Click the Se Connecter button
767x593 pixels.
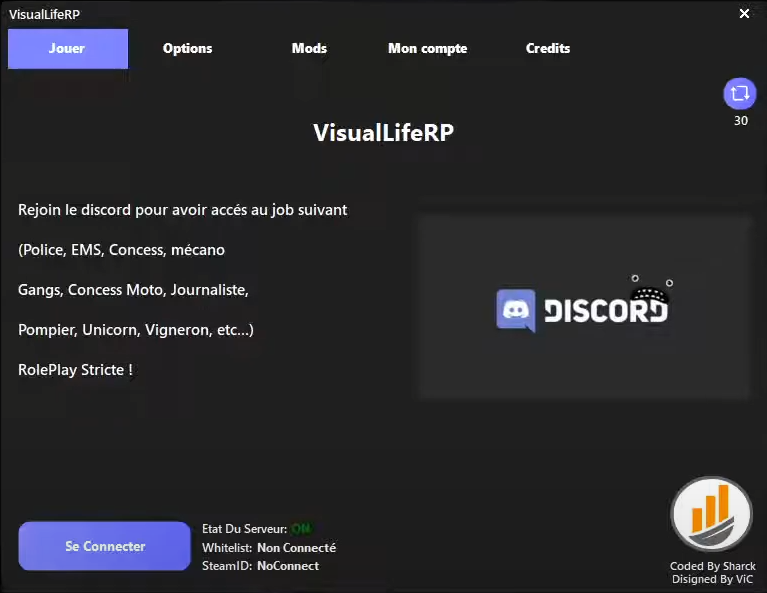[105, 546]
